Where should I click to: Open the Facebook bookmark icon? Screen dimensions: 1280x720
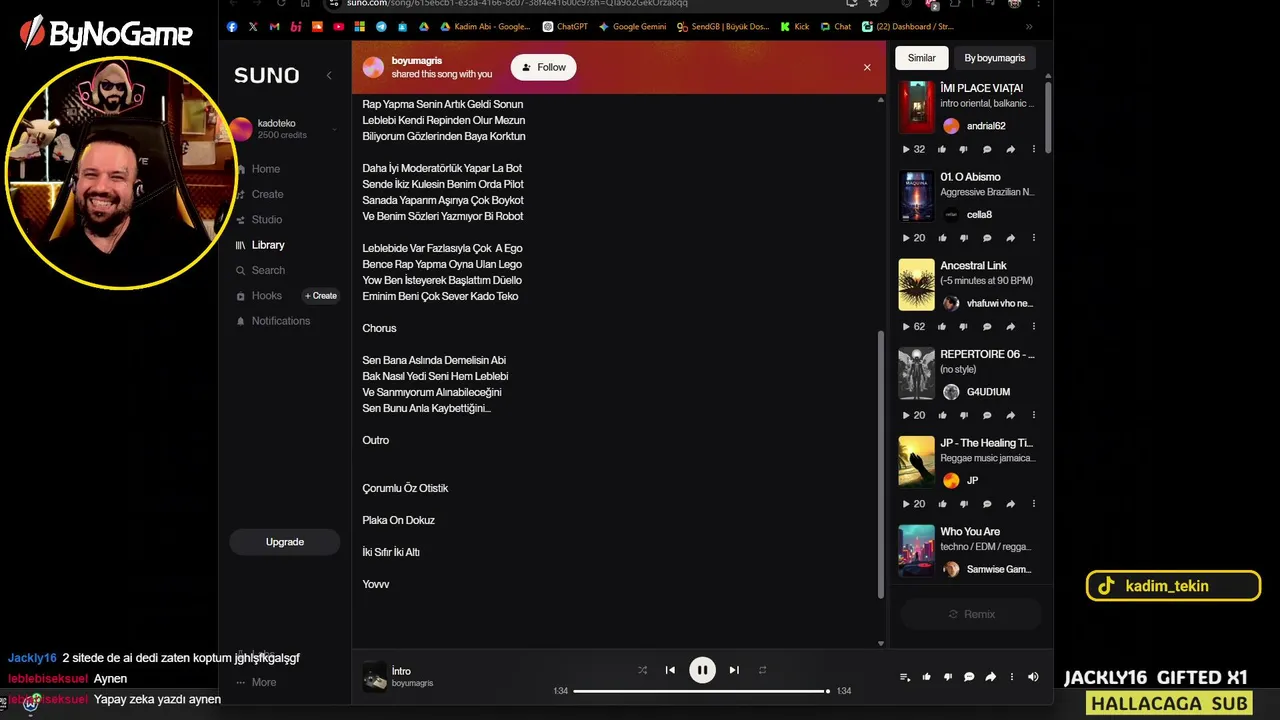click(x=232, y=27)
